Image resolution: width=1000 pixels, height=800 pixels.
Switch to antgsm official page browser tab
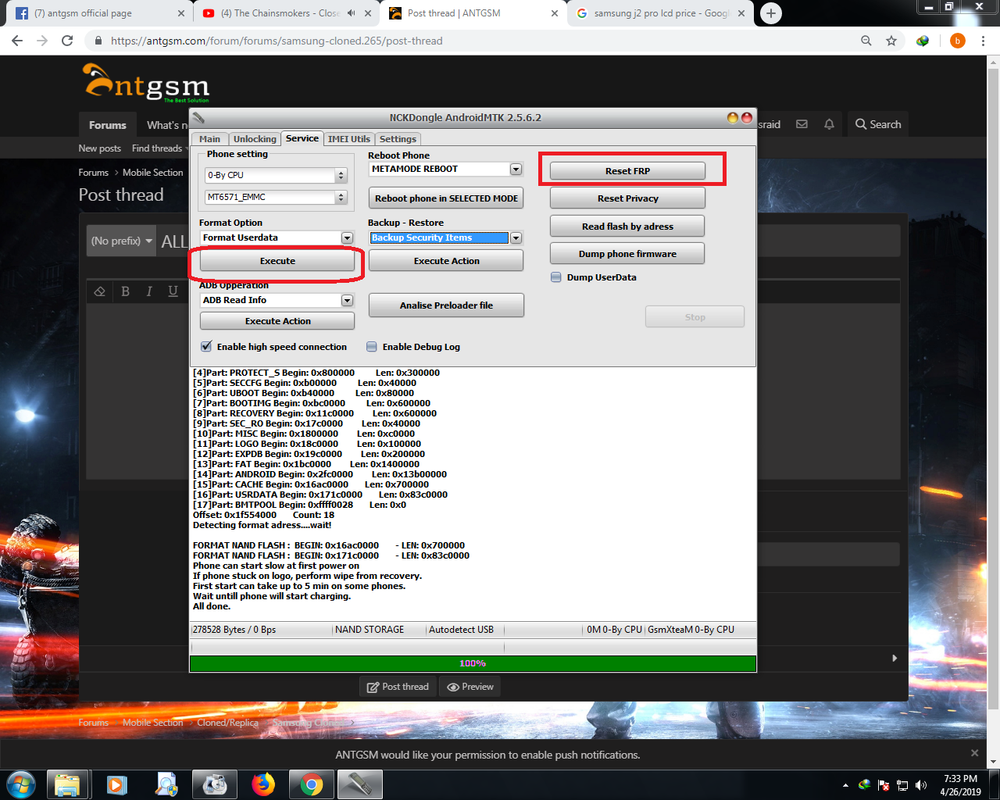tap(99, 13)
